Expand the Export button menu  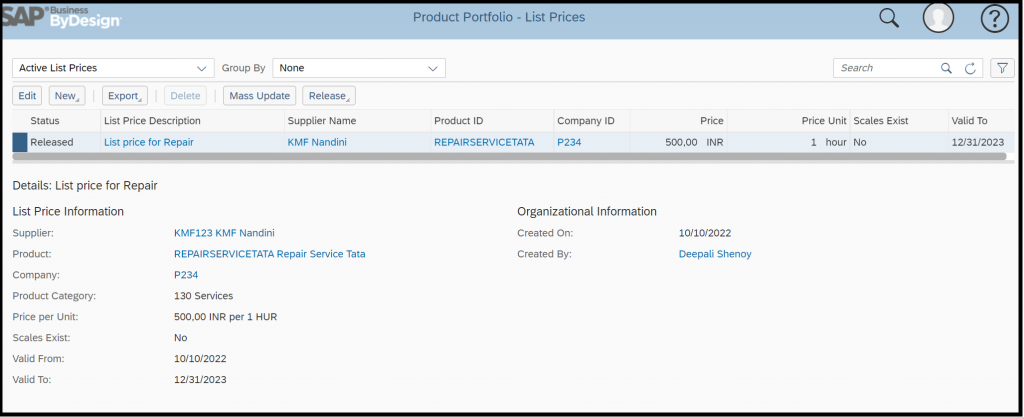pos(125,96)
